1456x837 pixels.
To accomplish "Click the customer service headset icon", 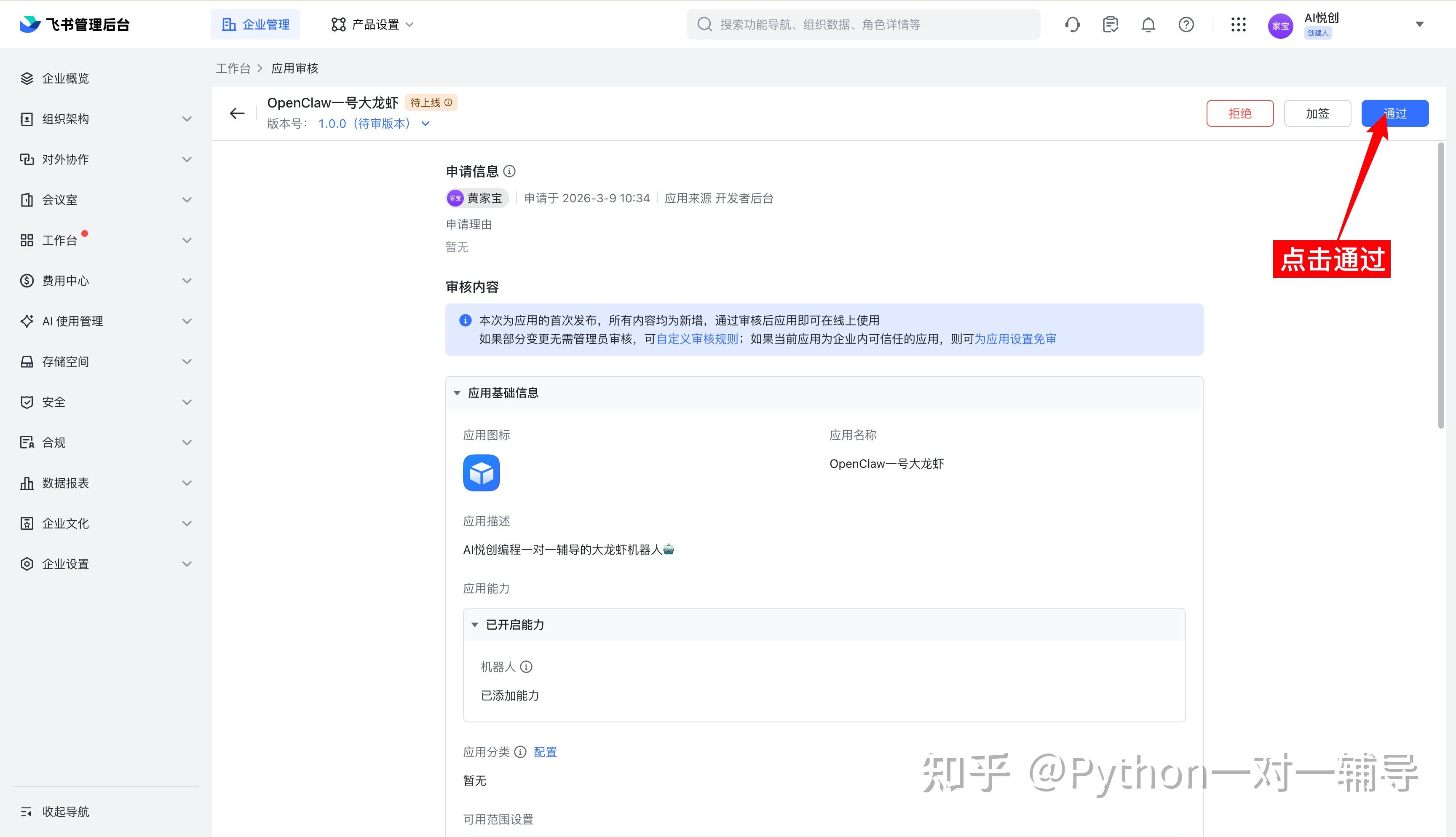I will click(1072, 25).
